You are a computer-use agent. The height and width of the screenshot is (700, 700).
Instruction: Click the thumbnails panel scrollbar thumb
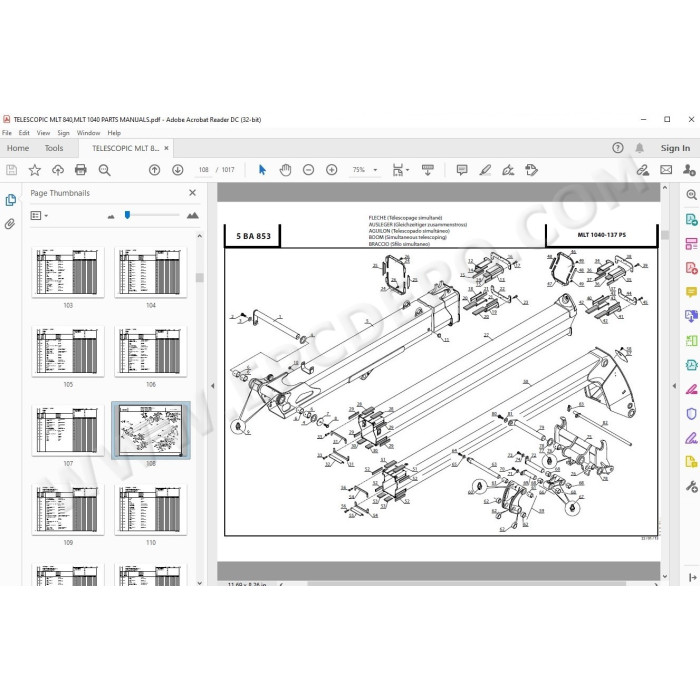pyautogui.click(x=200, y=278)
